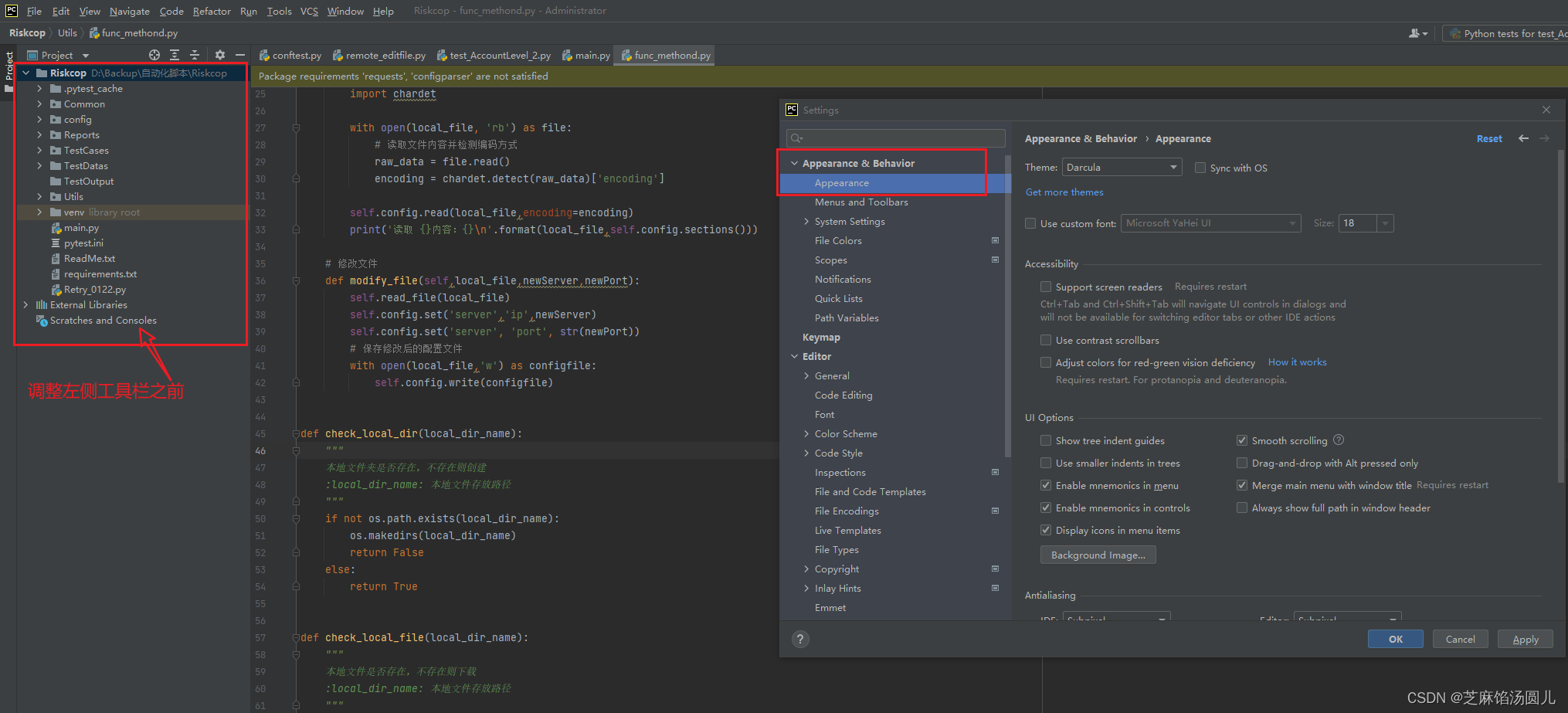Open the Theme Darcula dropdown
Screen dimensions: 1568x713
click(x=1122, y=167)
